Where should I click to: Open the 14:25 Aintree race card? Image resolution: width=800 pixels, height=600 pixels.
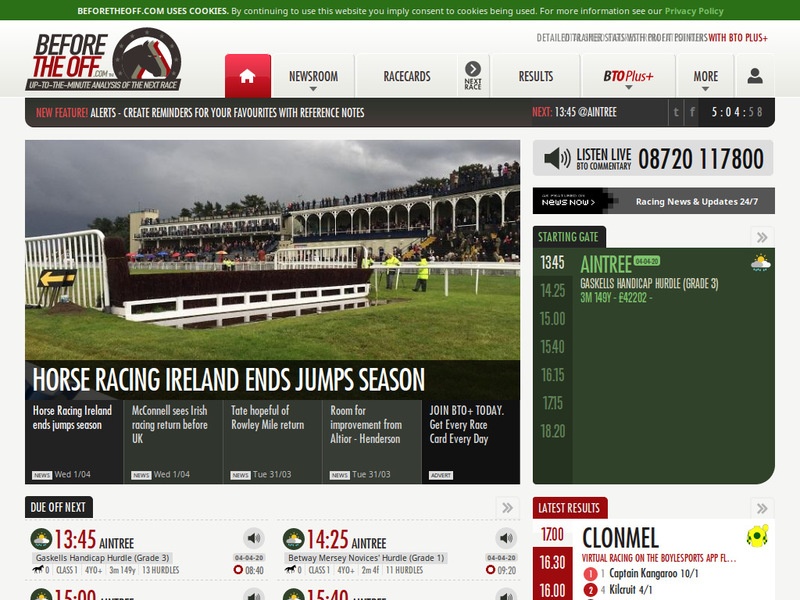[x=346, y=540]
